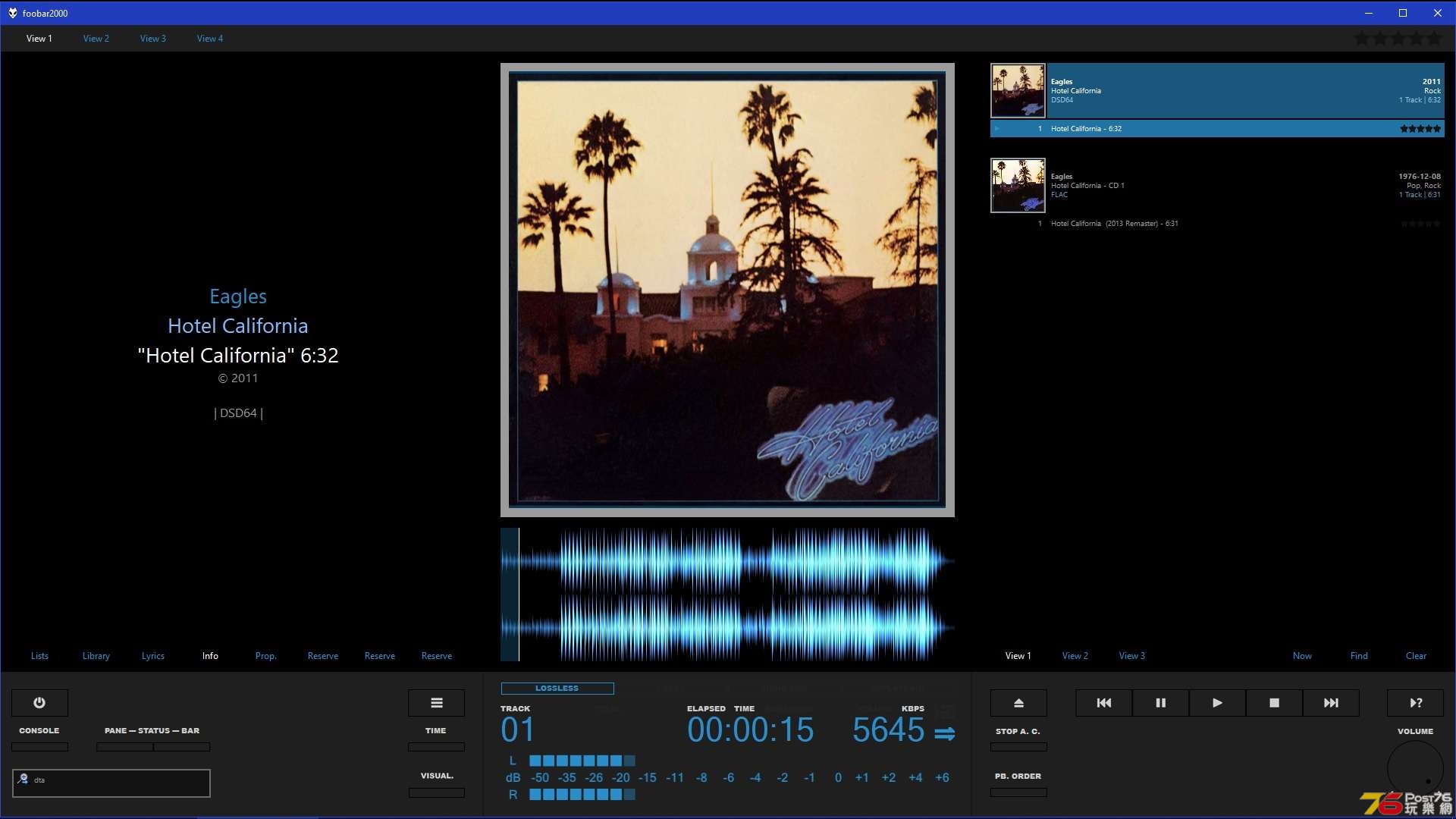Click the double-arrow playback order icon beside 5645
The width and height of the screenshot is (1456, 819).
coord(944,733)
